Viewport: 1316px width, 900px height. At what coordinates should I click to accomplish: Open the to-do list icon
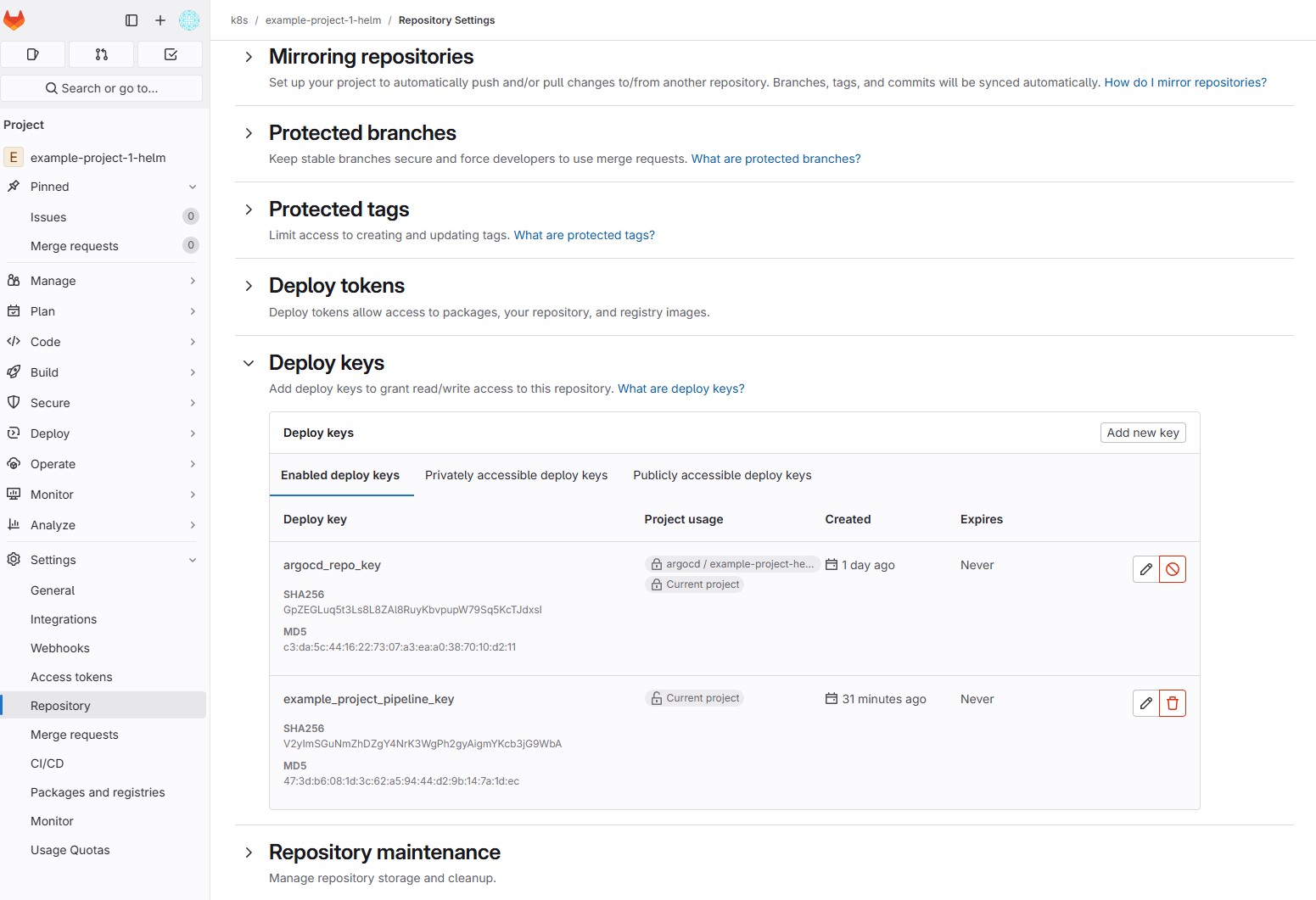(171, 54)
